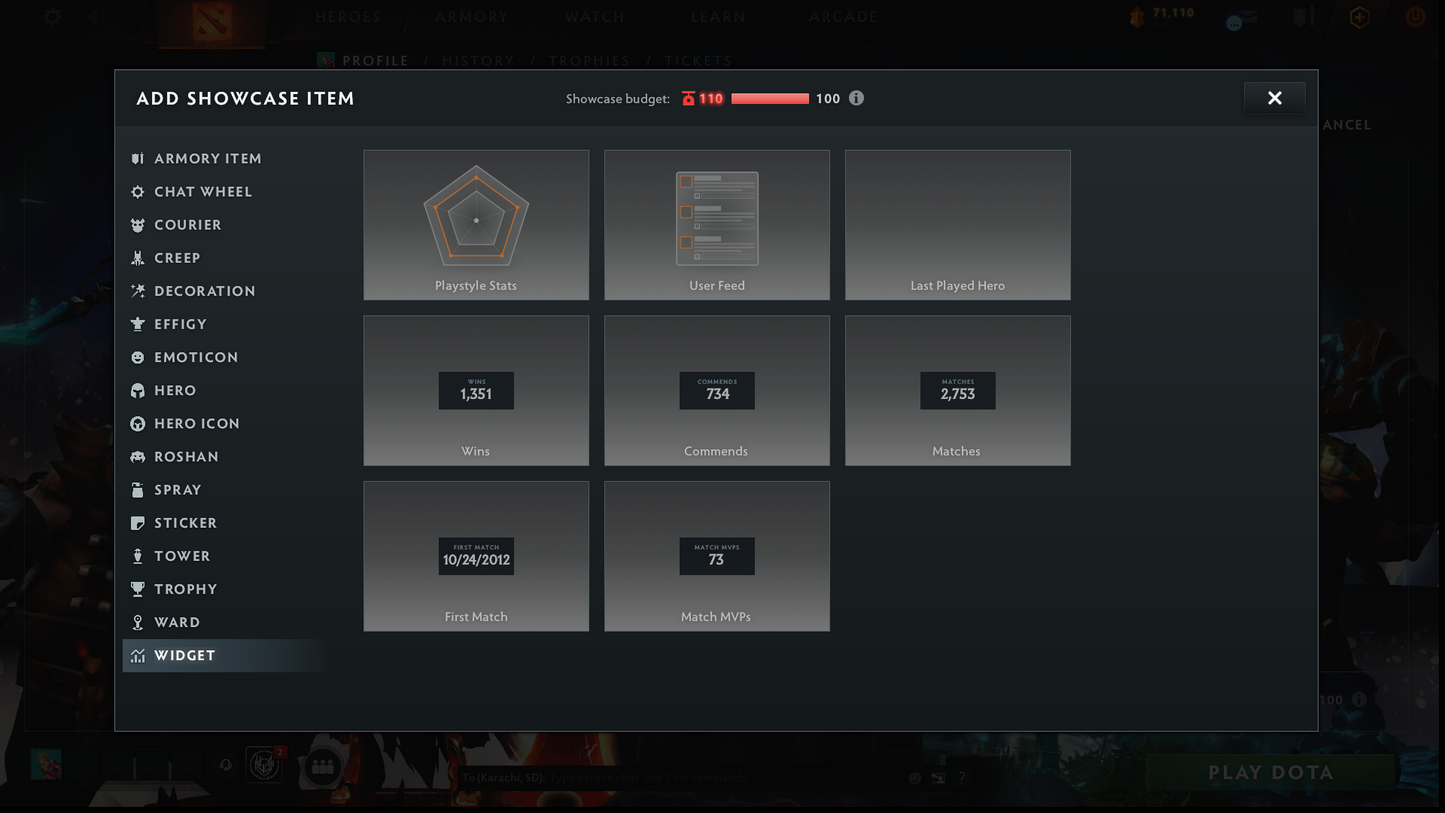Click the red budget weight icon
The width and height of the screenshot is (1445, 813).
(688, 98)
